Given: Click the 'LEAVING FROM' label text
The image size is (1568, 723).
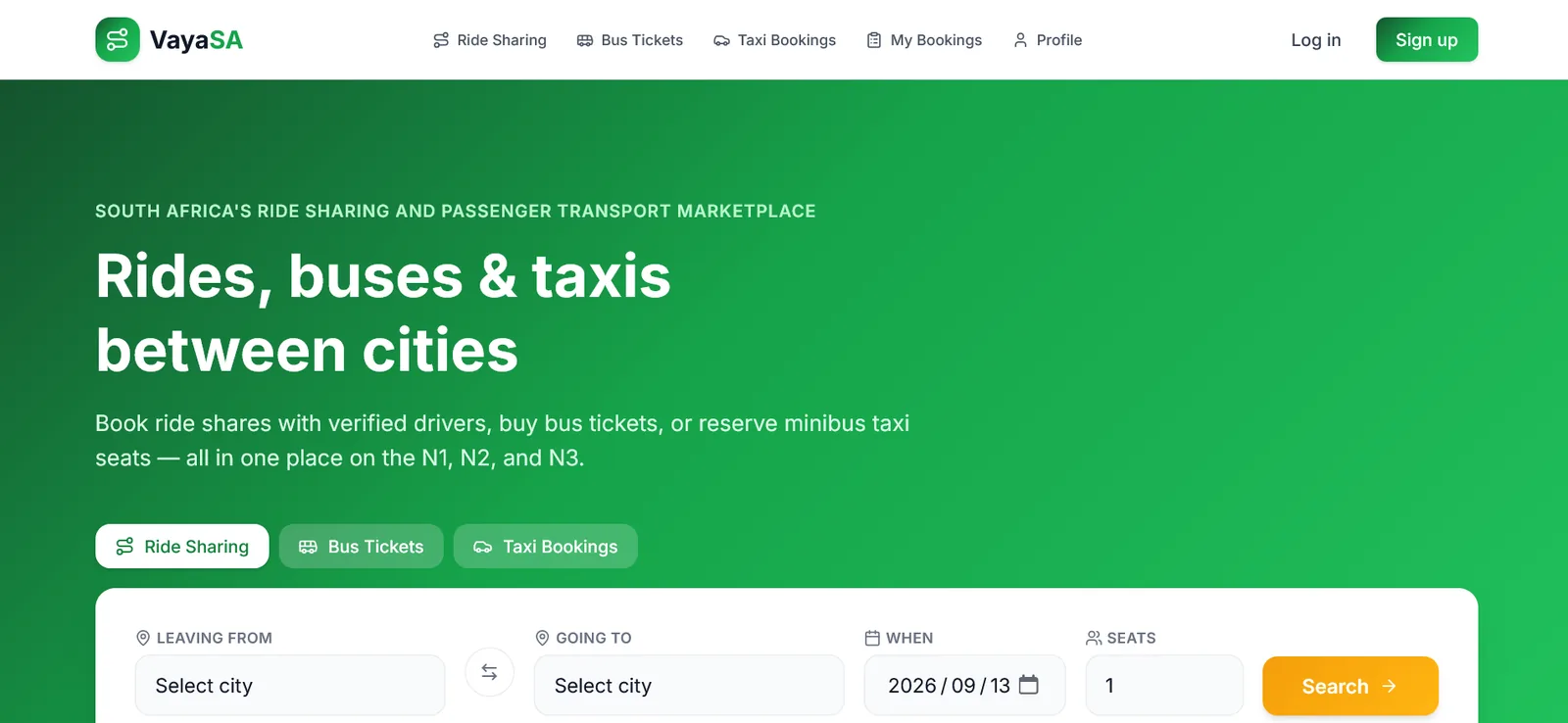Looking at the screenshot, I should [x=215, y=638].
